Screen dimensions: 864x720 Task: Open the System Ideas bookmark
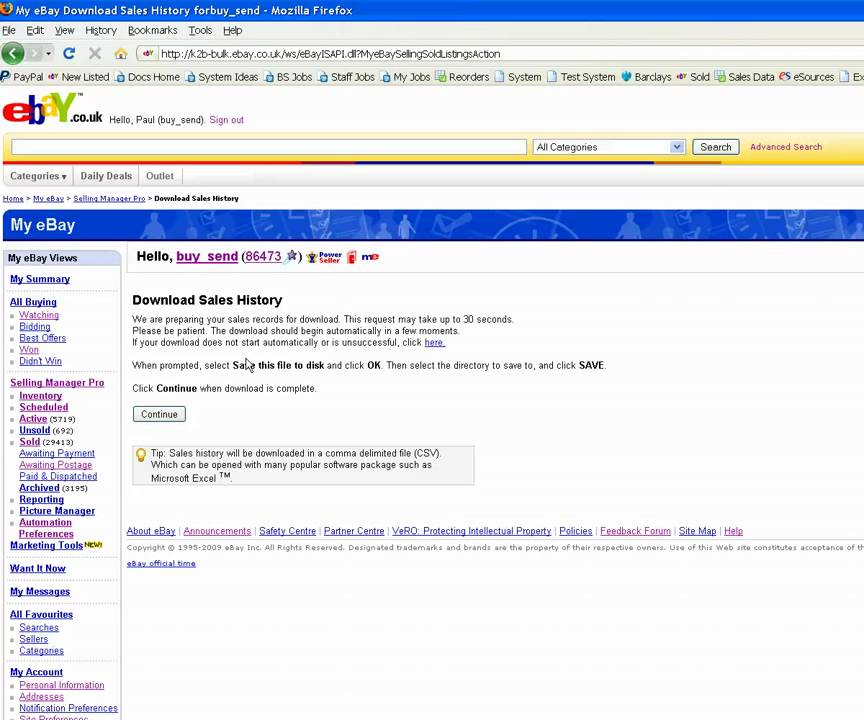pos(222,77)
